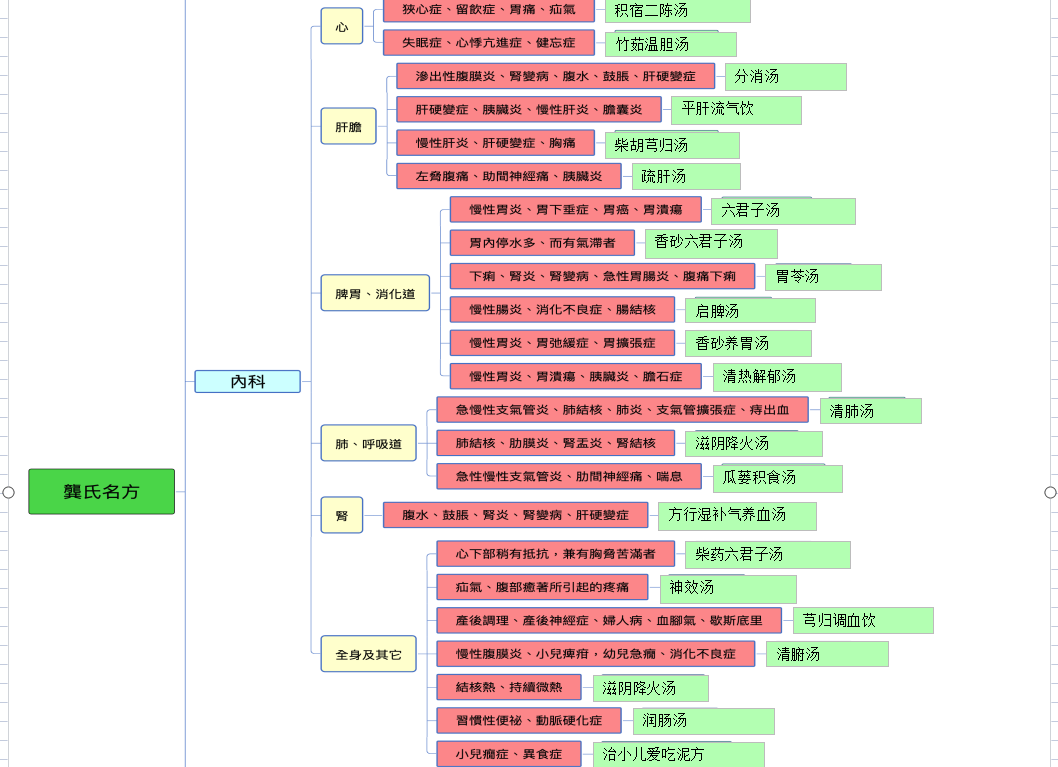
Task: Select the 全身及其它 category node
Action: [368, 654]
